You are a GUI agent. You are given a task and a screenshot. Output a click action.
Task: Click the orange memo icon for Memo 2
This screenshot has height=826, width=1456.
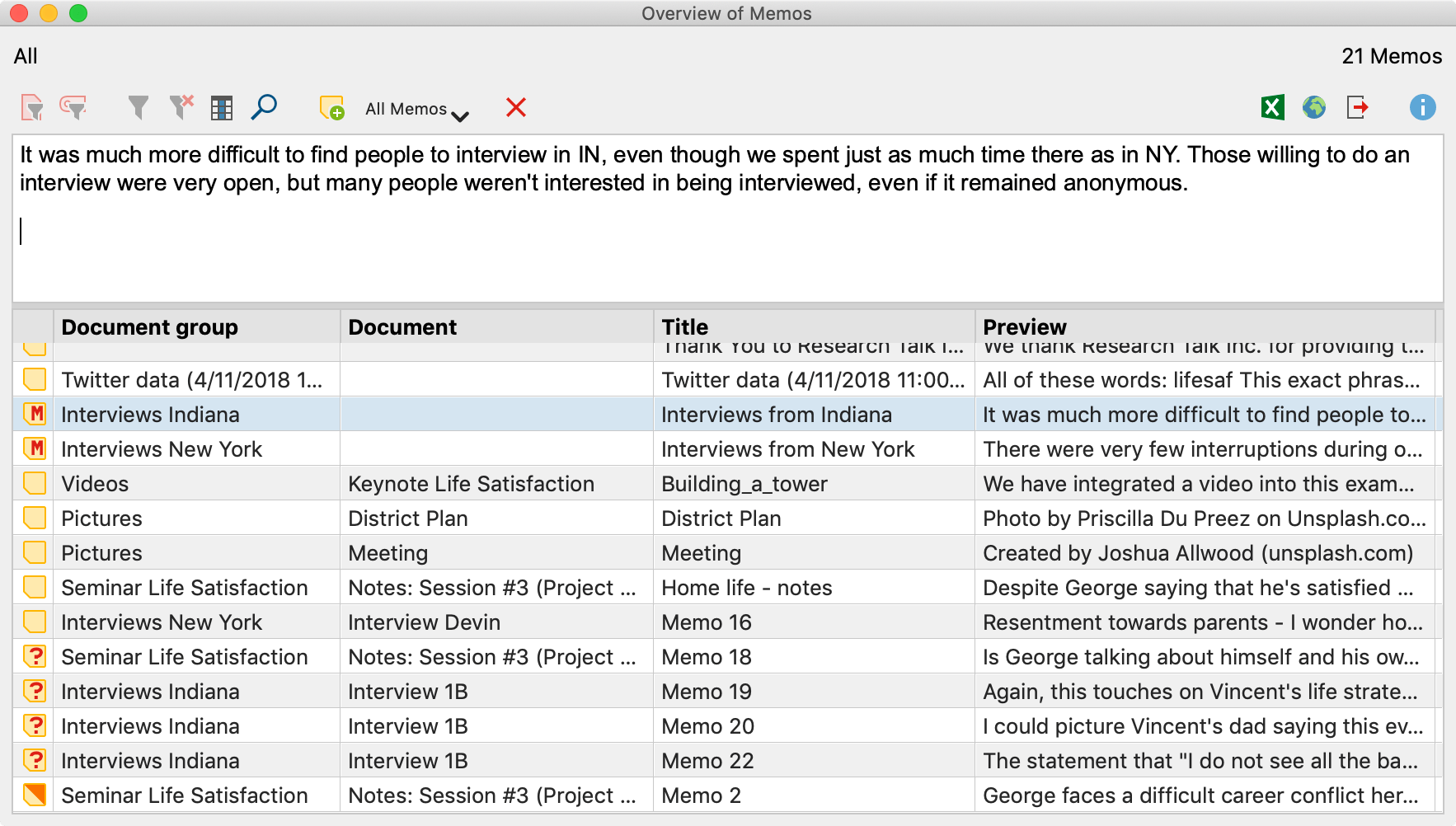[35, 795]
